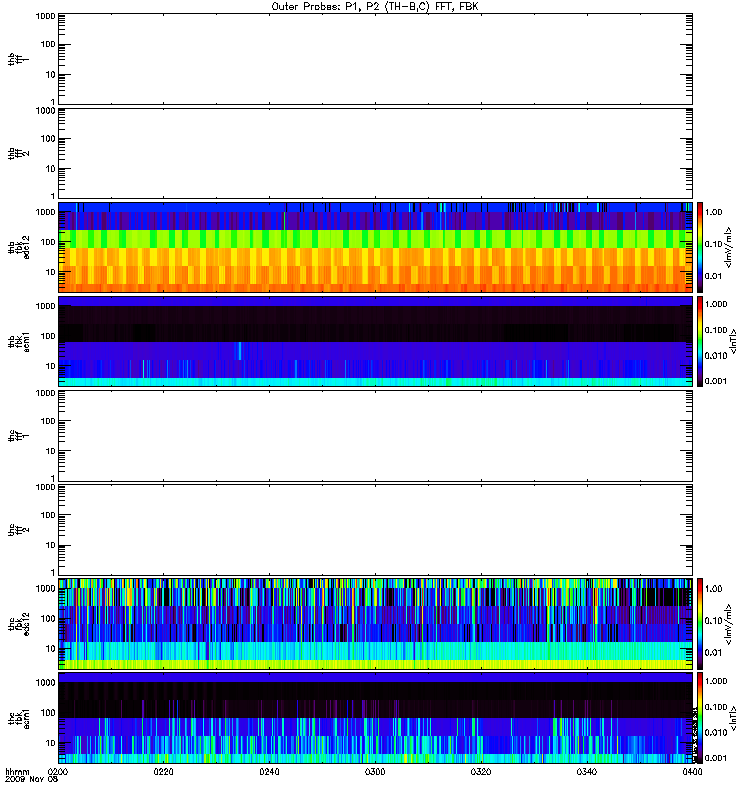Screen dimensions: 750x800
Task: Click the 'thb fbk scm1' y-axis title
Action: tap(19, 341)
